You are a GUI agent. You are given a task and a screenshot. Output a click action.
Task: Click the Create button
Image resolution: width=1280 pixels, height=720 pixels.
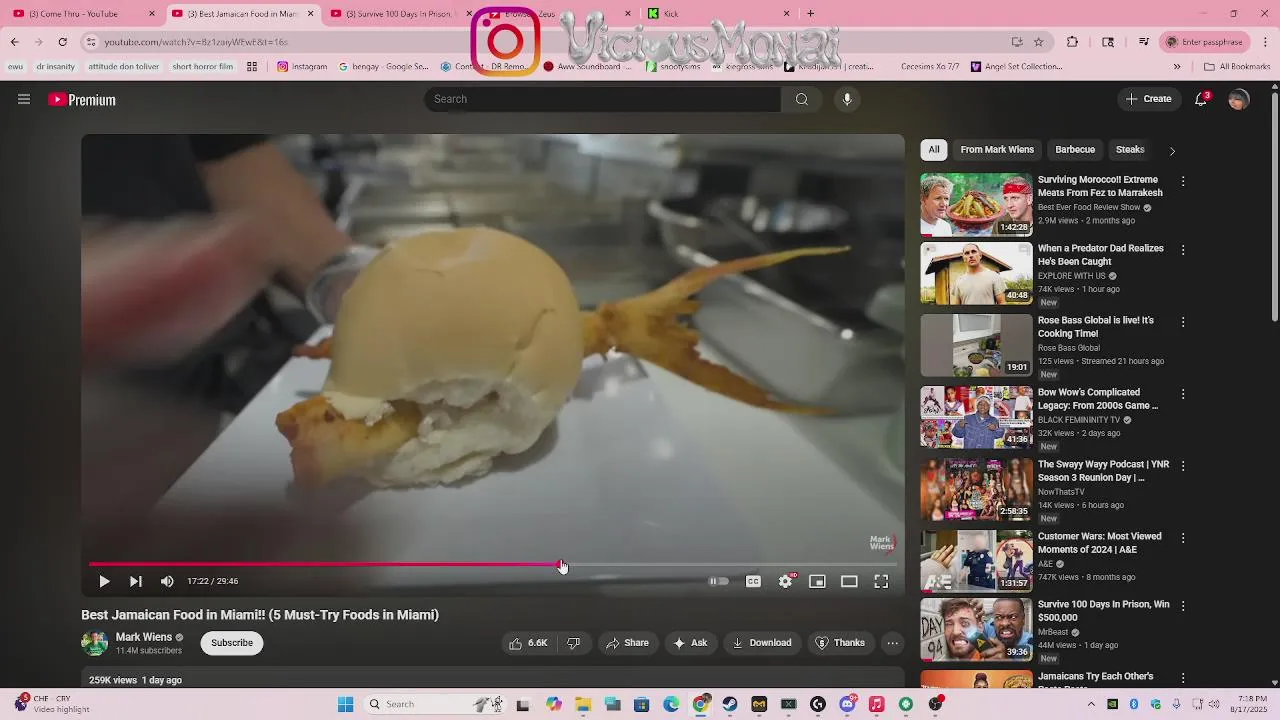click(1148, 99)
